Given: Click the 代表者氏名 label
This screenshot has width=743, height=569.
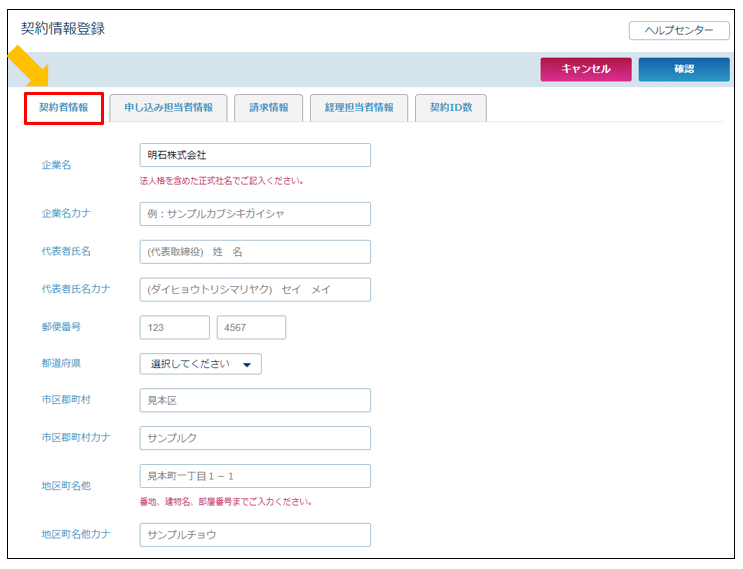Looking at the screenshot, I should tap(66, 251).
